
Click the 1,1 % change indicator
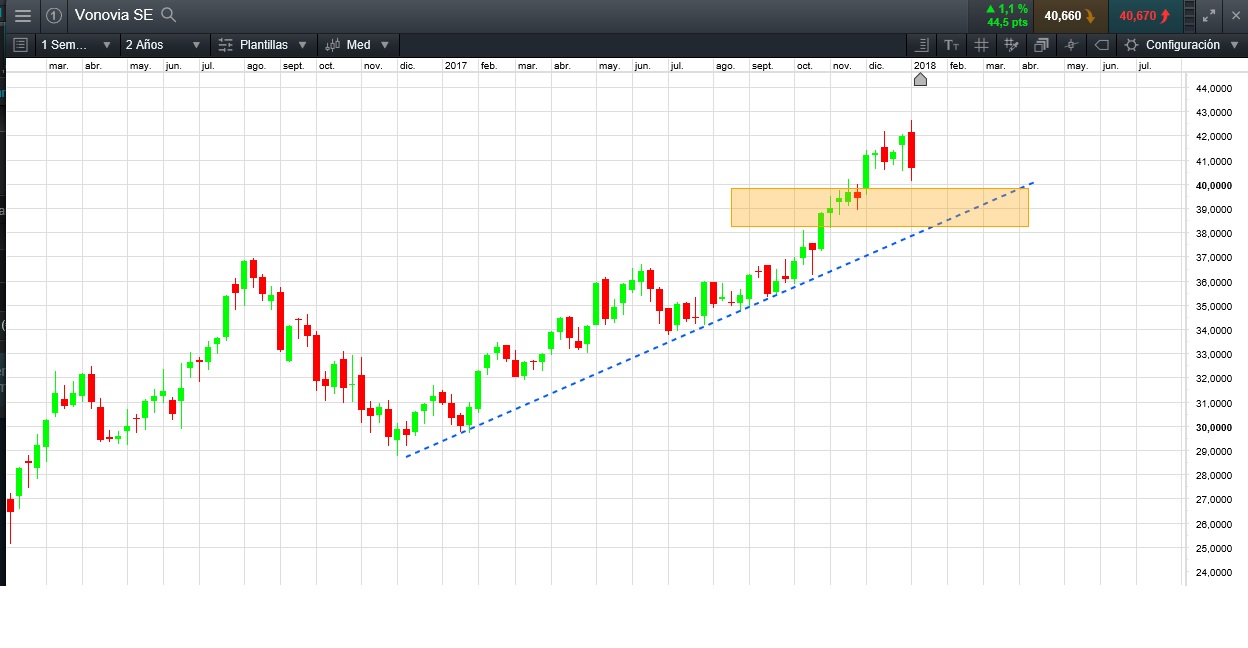click(x=1007, y=9)
